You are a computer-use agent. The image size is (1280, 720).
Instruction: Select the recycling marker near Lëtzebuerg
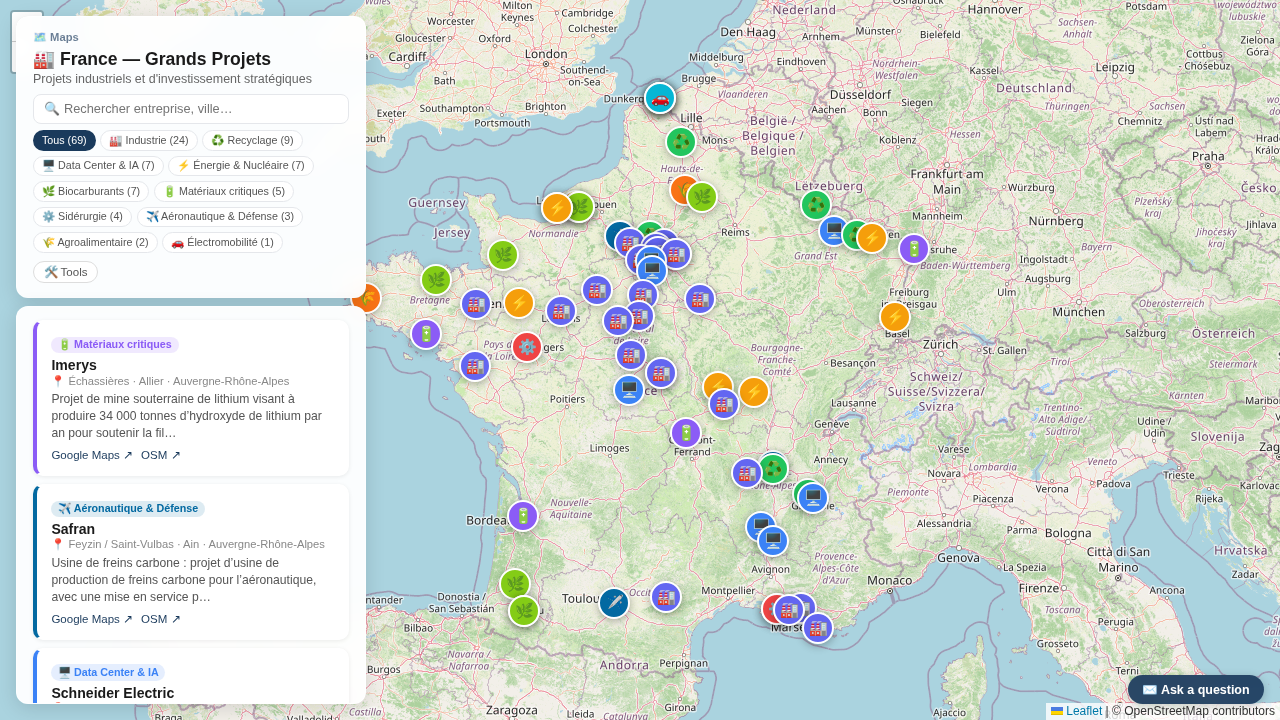tap(816, 205)
